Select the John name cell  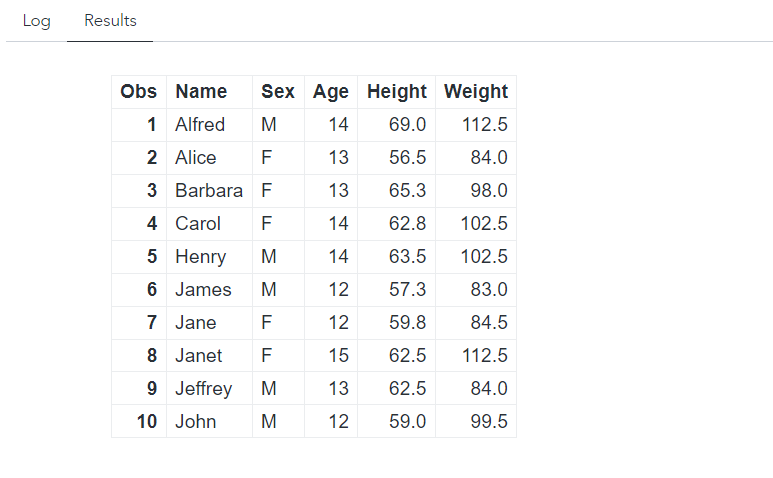coord(196,422)
